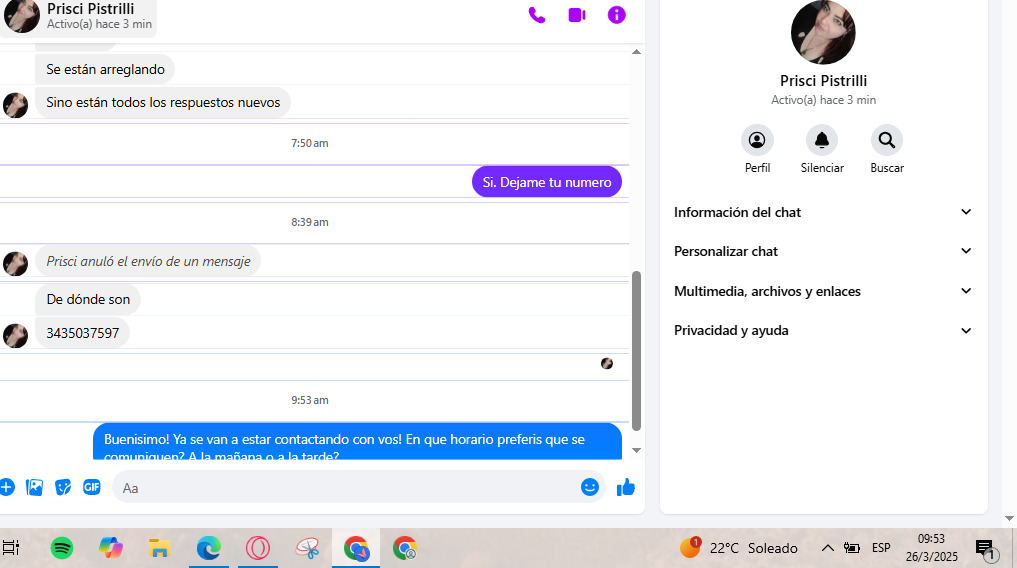The height and width of the screenshot is (568, 1017).
Task: Start a video call with Prisci
Action: pos(577,15)
